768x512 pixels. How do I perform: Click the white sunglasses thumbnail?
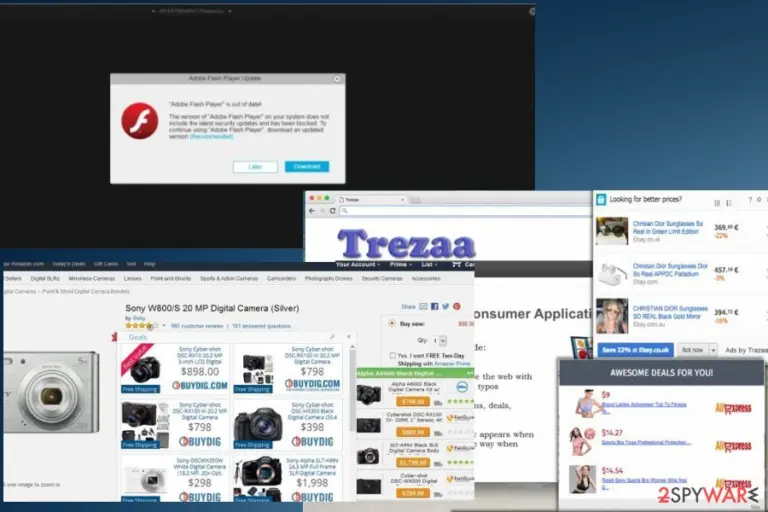(x=612, y=273)
